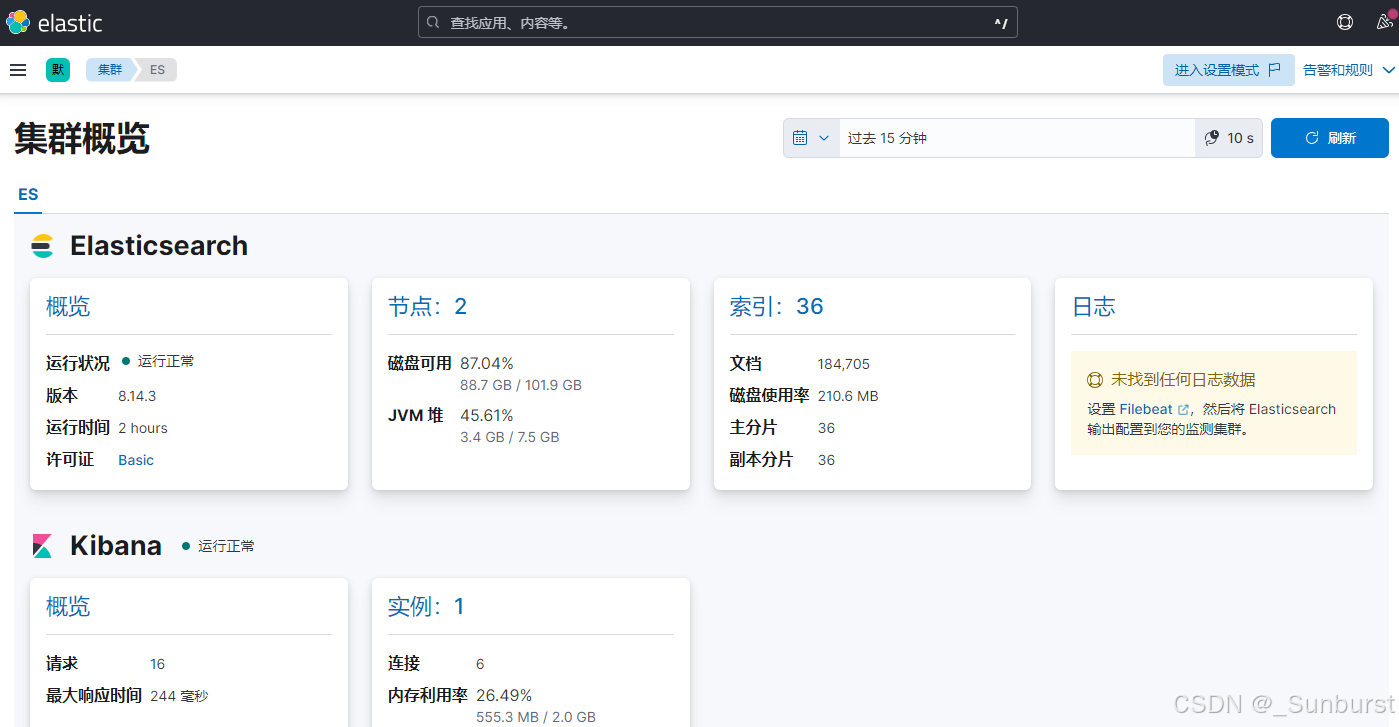Open the newsfeed notifications icon
The width and height of the screenshot is (1399, 727).
[1384, 22]
